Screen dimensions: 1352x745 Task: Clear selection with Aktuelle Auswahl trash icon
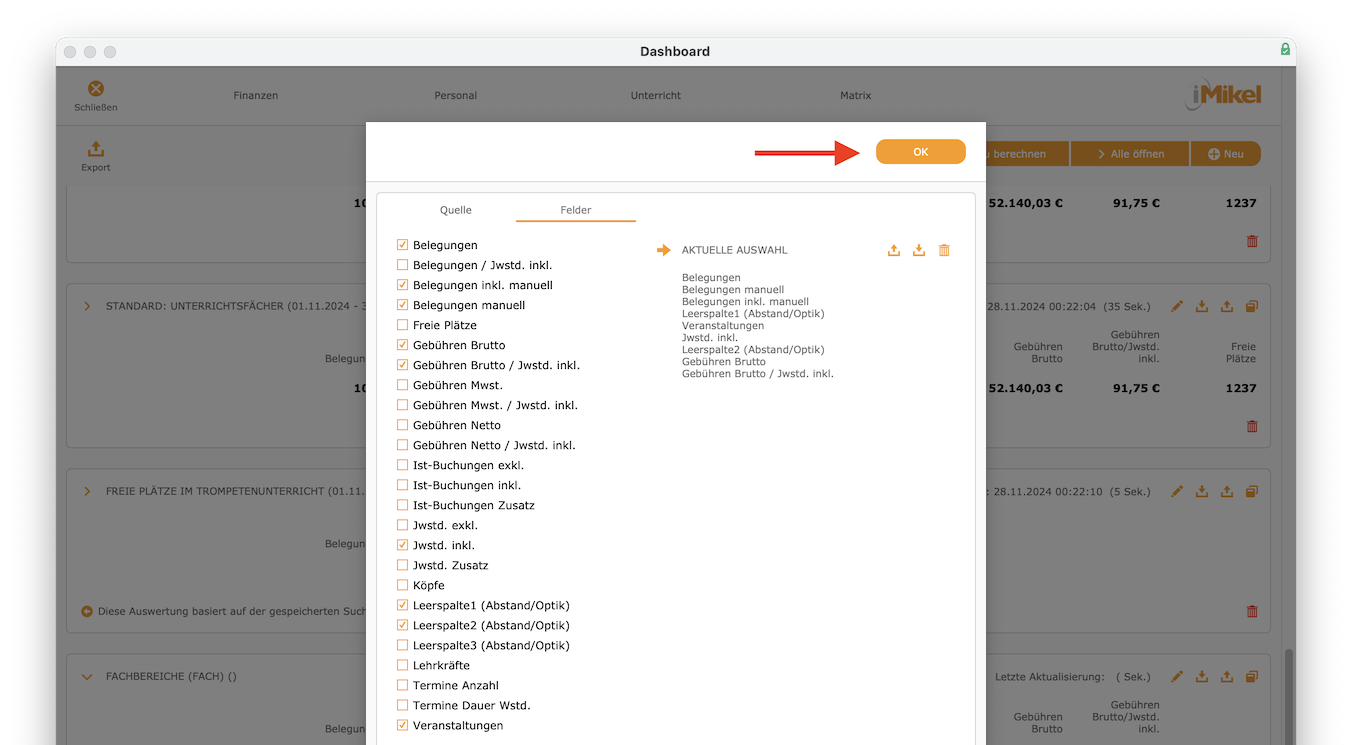pos(944,250)
